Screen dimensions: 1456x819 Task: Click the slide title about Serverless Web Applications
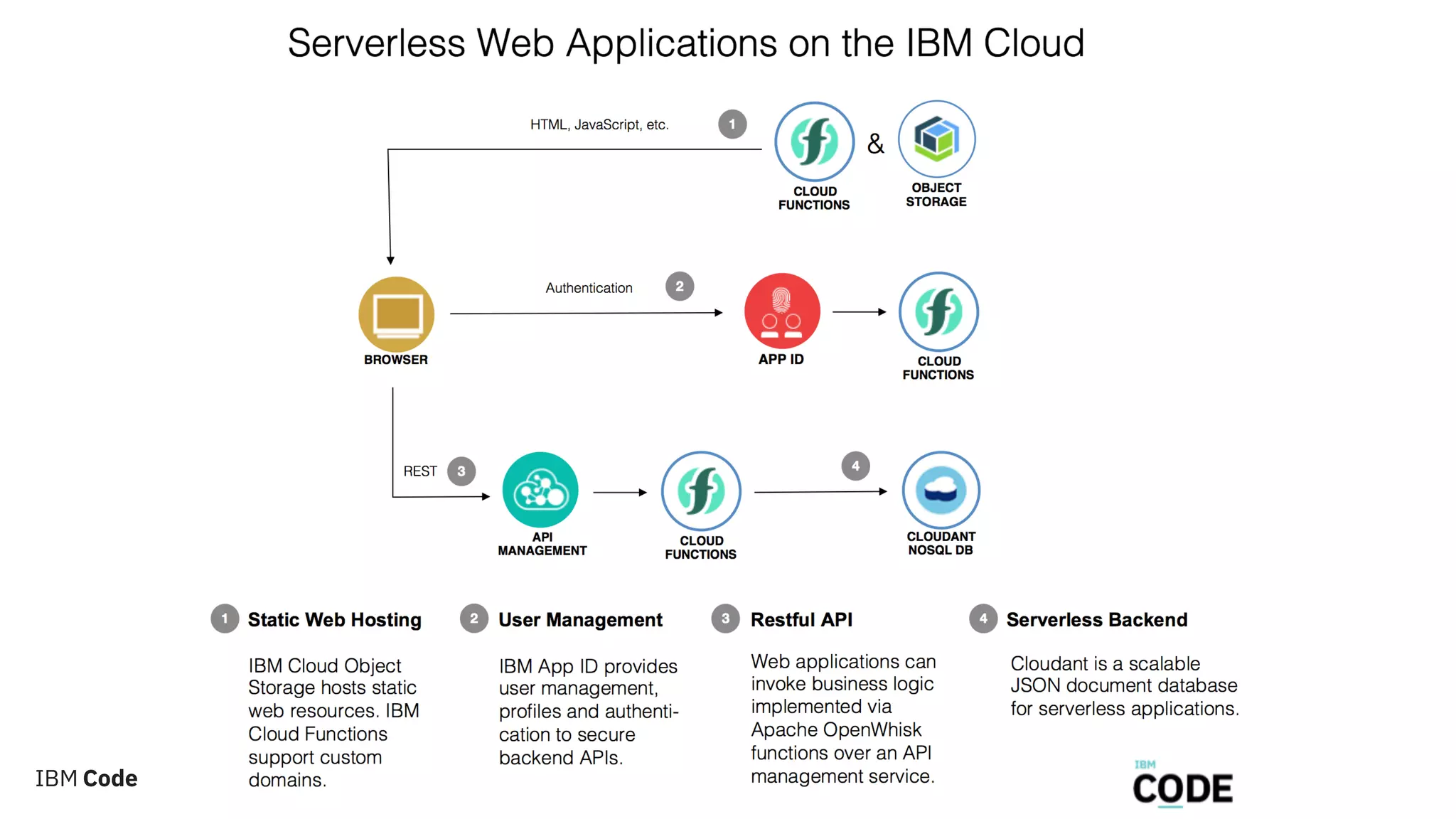(685, 43)
